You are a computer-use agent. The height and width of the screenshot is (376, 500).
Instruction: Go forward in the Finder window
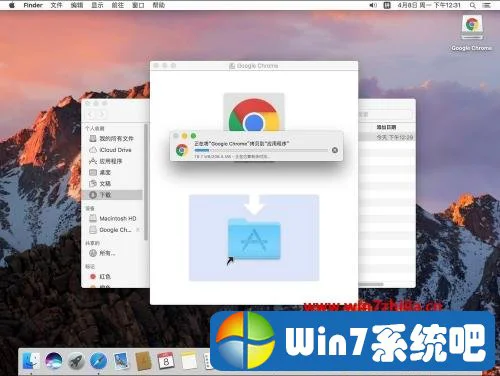pos(101,114)
